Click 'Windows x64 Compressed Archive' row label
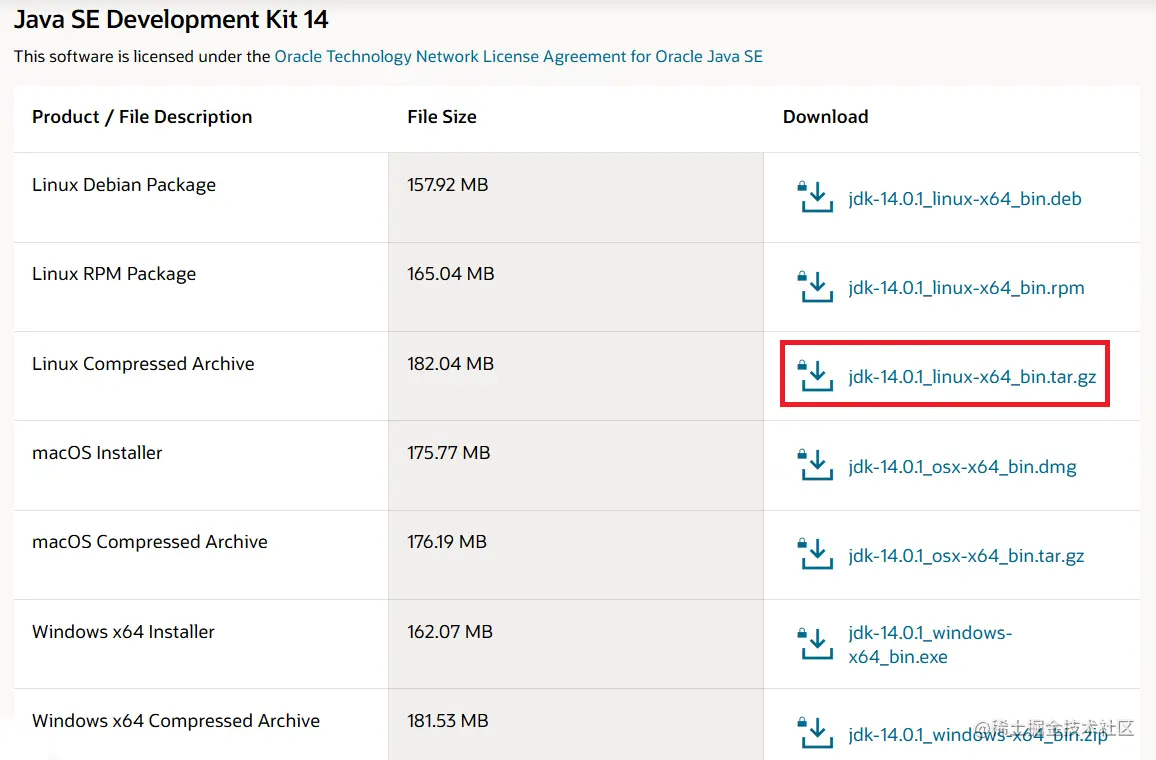The image size is (1156, 760). click(x=176, y=721)
